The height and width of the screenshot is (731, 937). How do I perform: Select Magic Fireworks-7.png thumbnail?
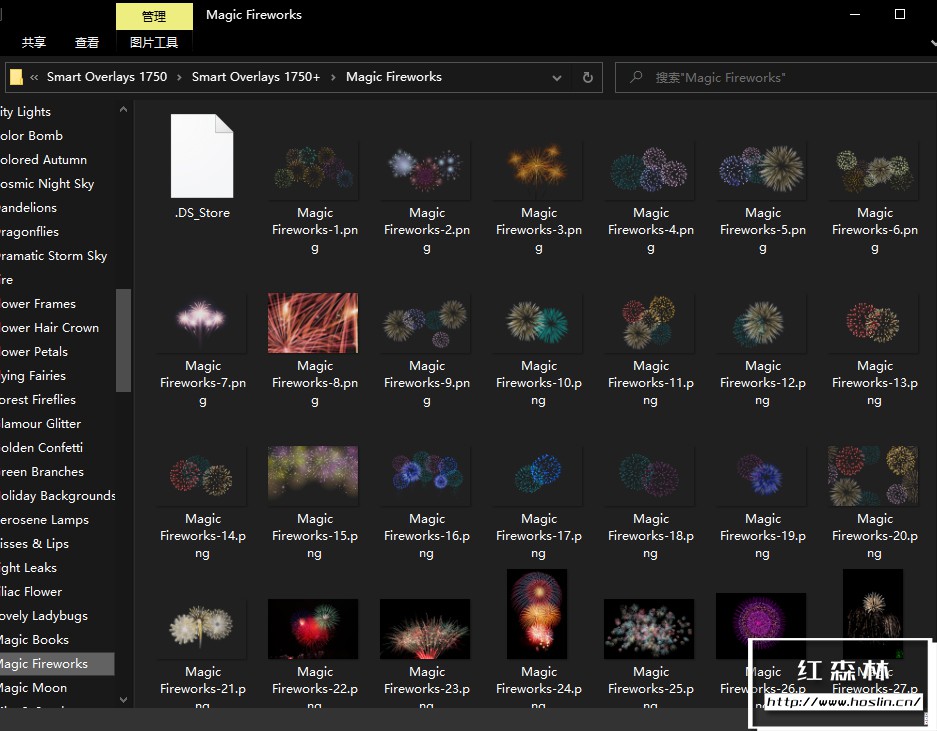click(x=202, y=323)
